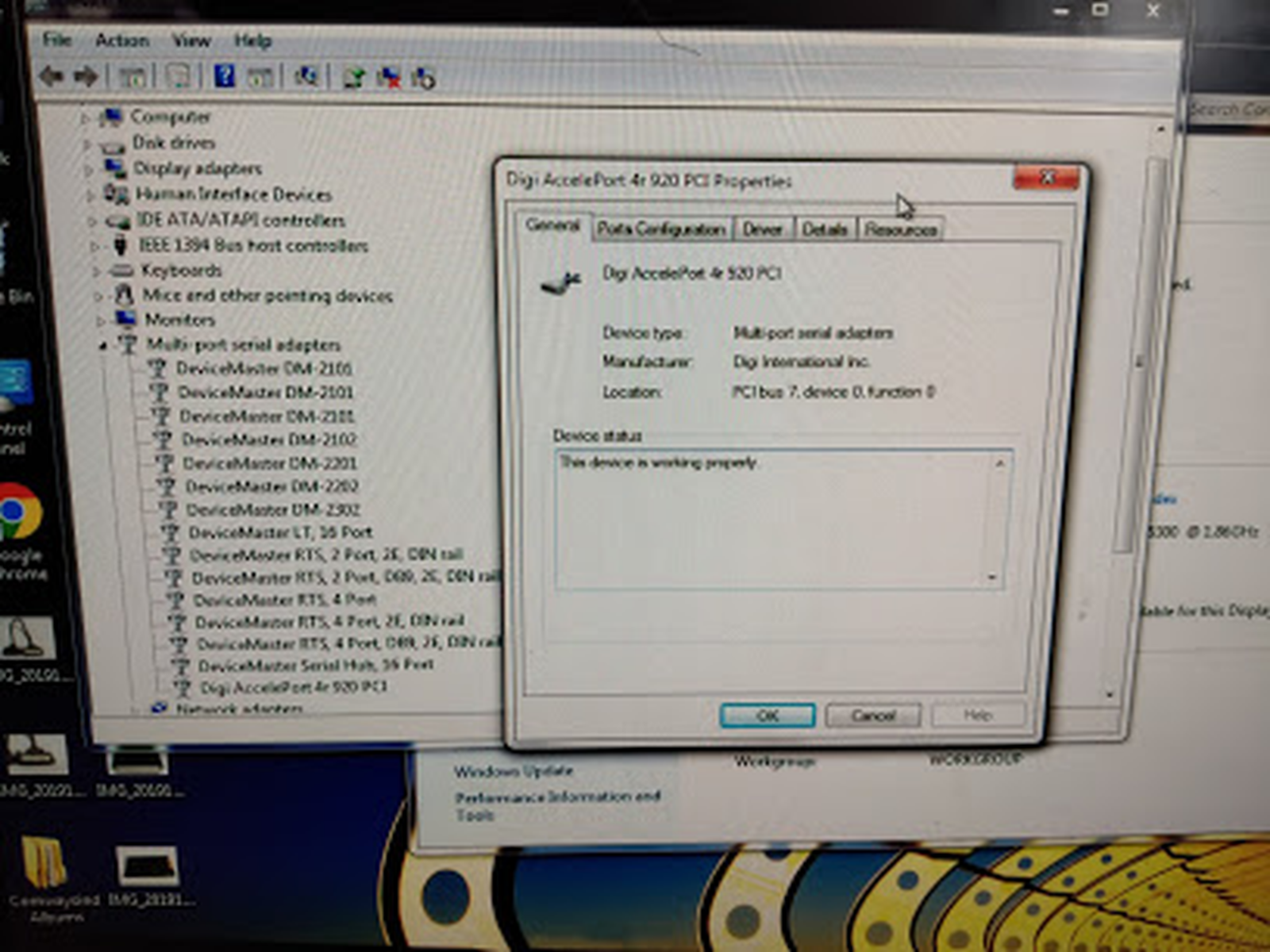Click the device icon in the General tab

(561, 282)
